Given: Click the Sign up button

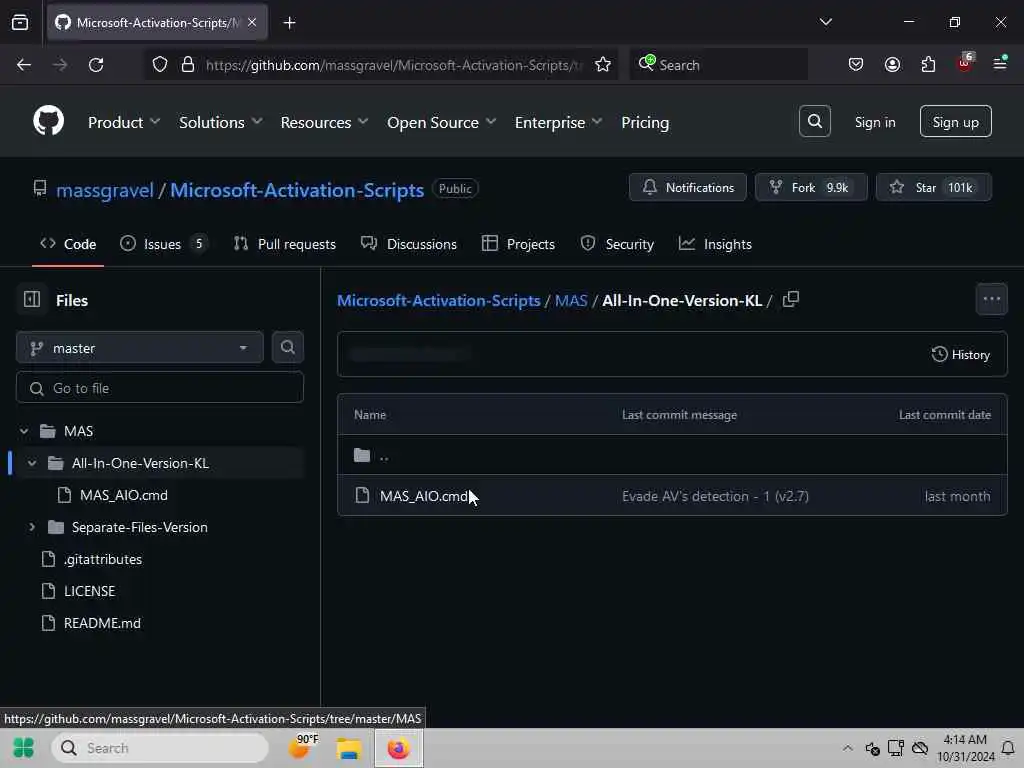Looking at the screenshot, I should tap(955, 121).
